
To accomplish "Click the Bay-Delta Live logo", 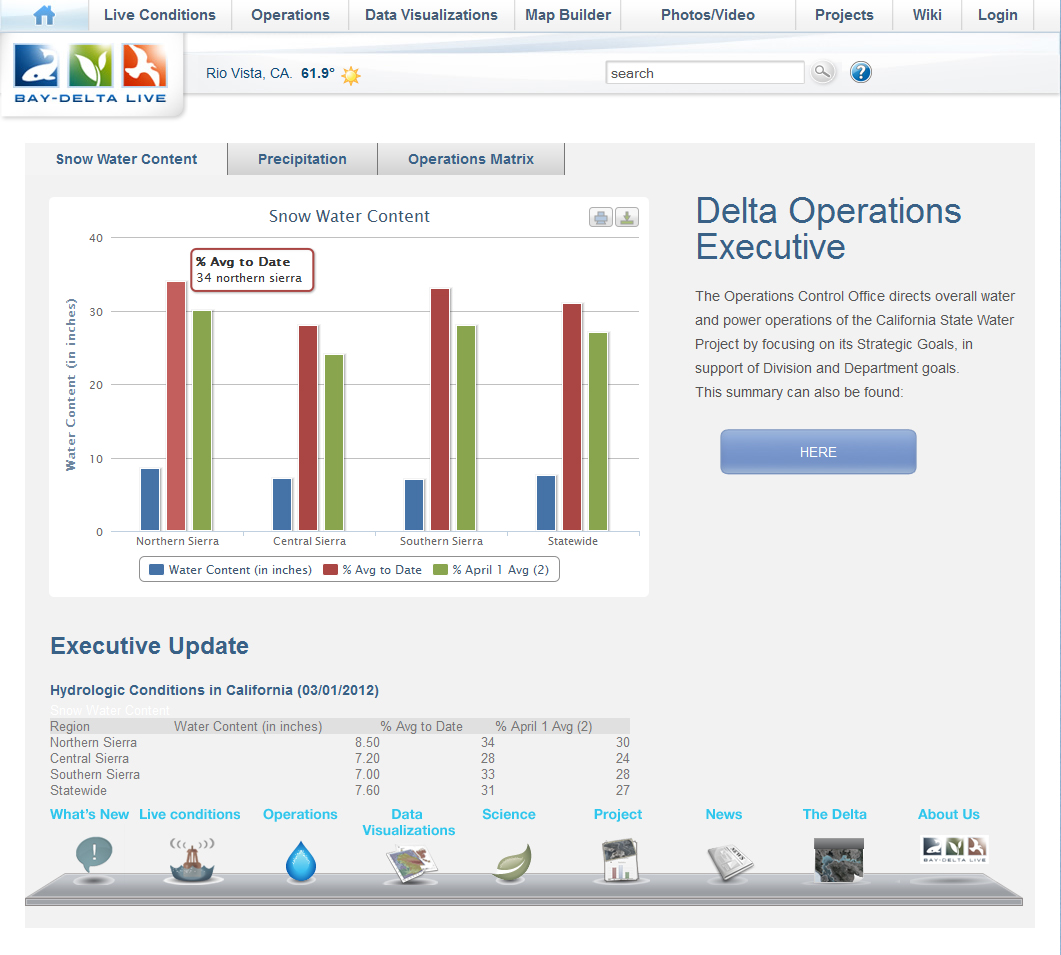I will pos(90,74).
